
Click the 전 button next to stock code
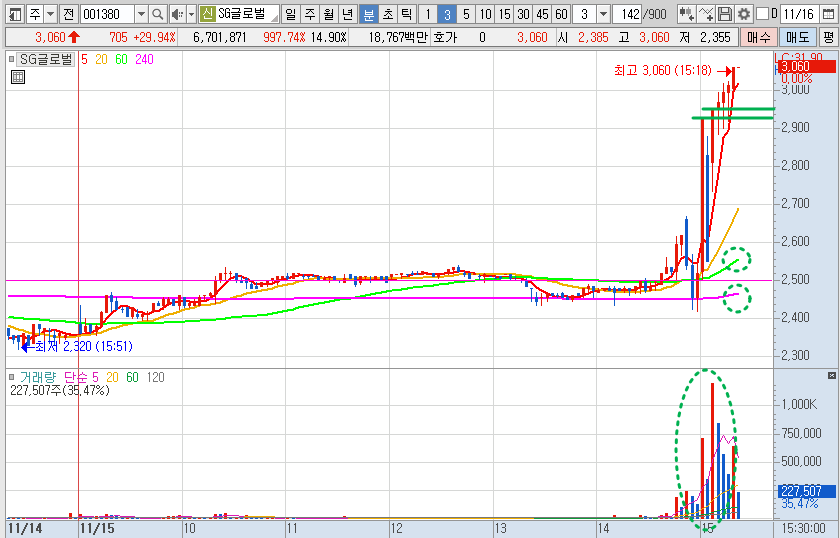(68, 14)
